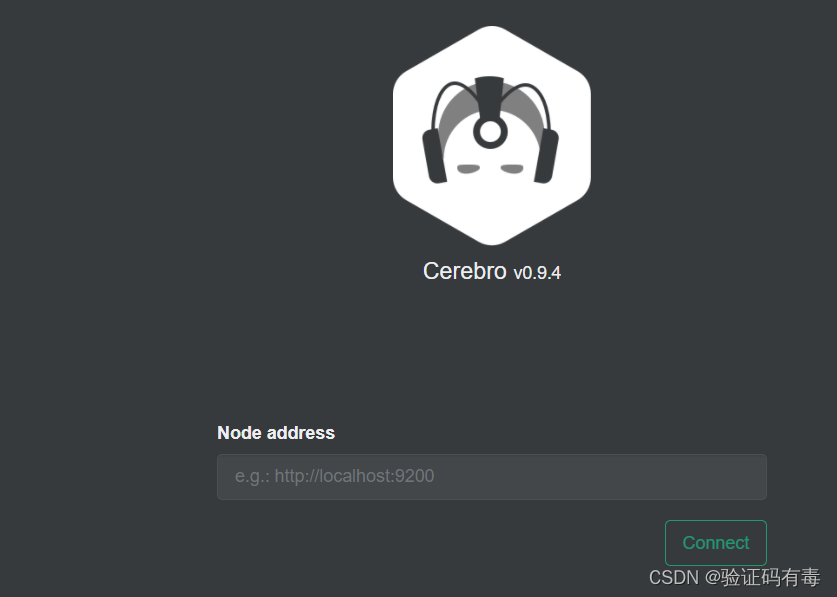This screenshot has width=837, height=597.
Task: Click the right closed eye of the logo
Action: (x=512, y=169)
